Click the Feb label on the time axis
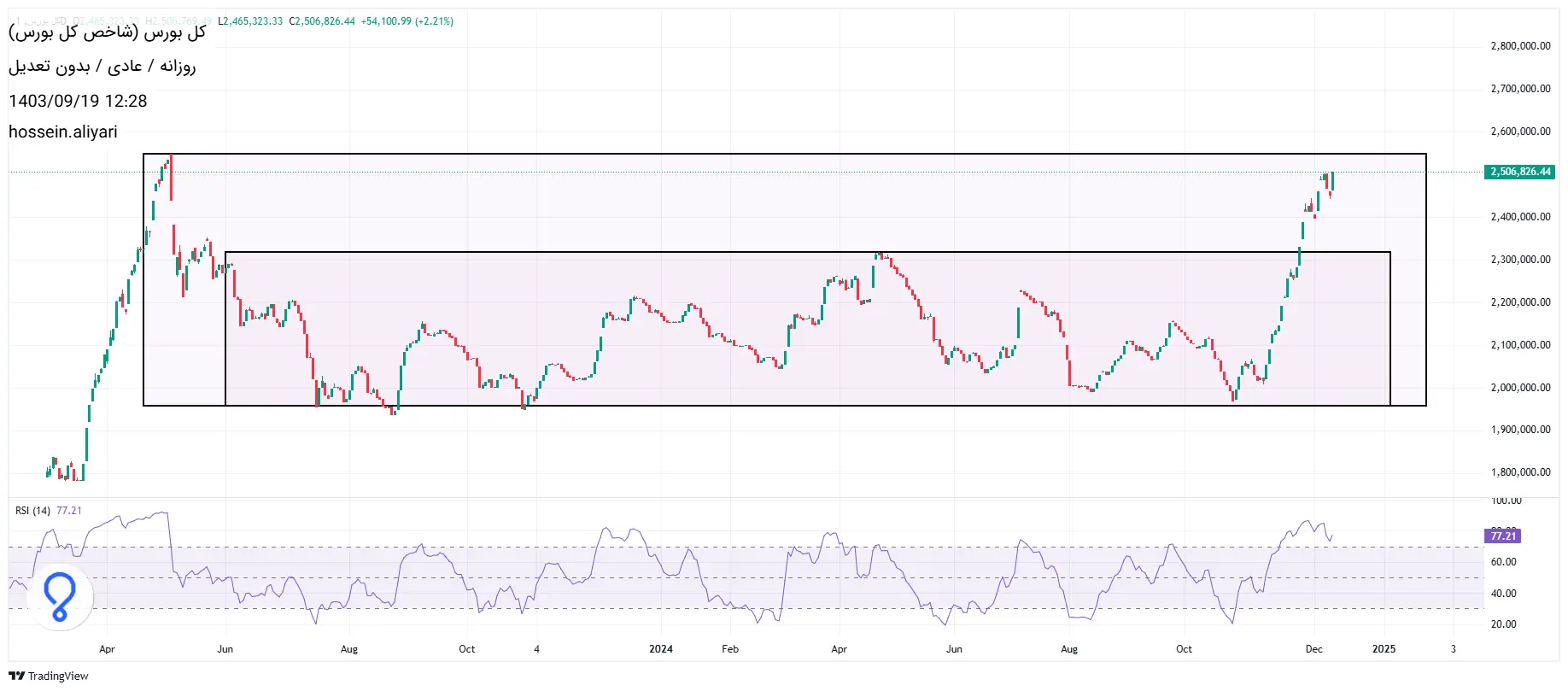This screenshot has width=1568, height=691. tap(730, 649)
